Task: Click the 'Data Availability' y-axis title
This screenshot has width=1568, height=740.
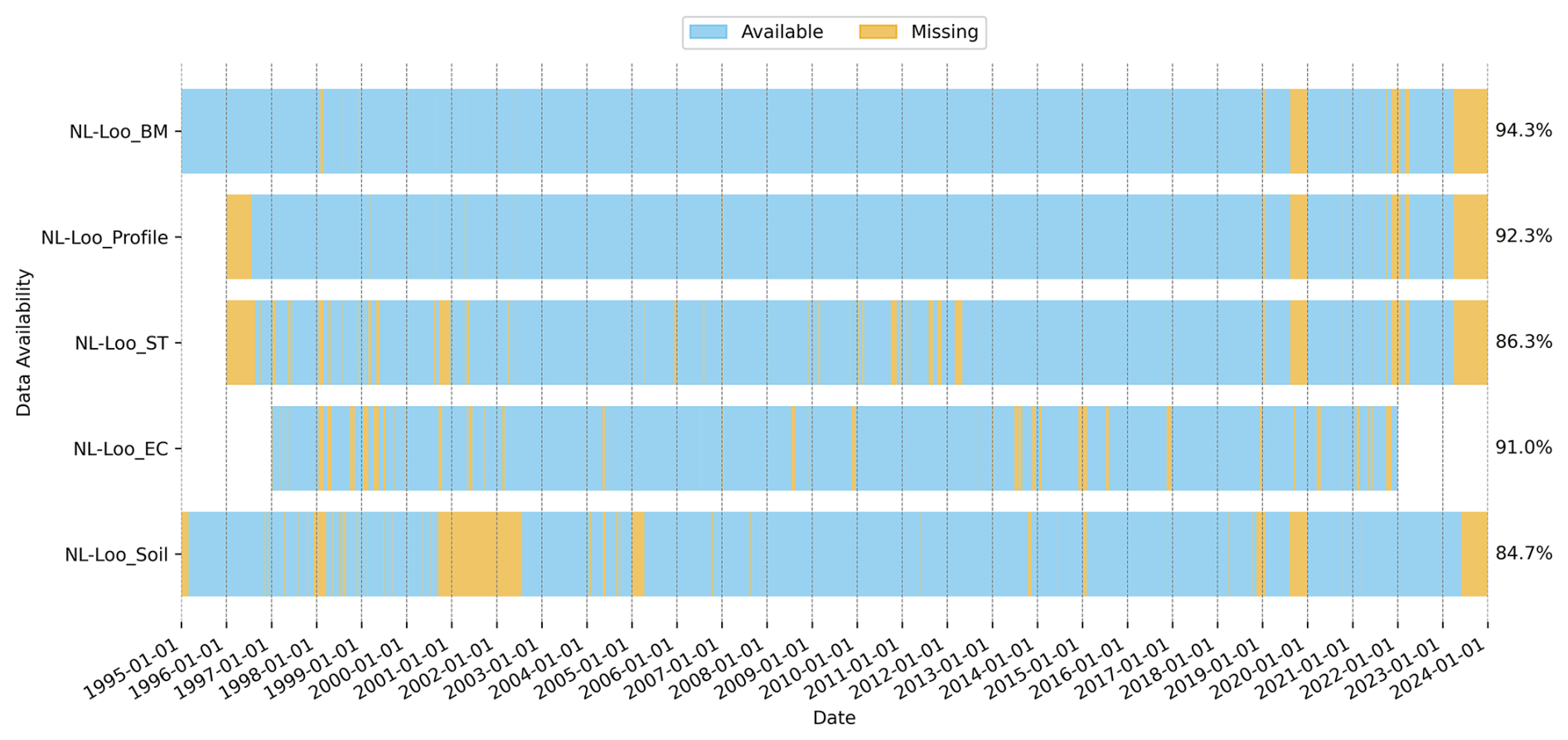Action: tap(24, 342)
